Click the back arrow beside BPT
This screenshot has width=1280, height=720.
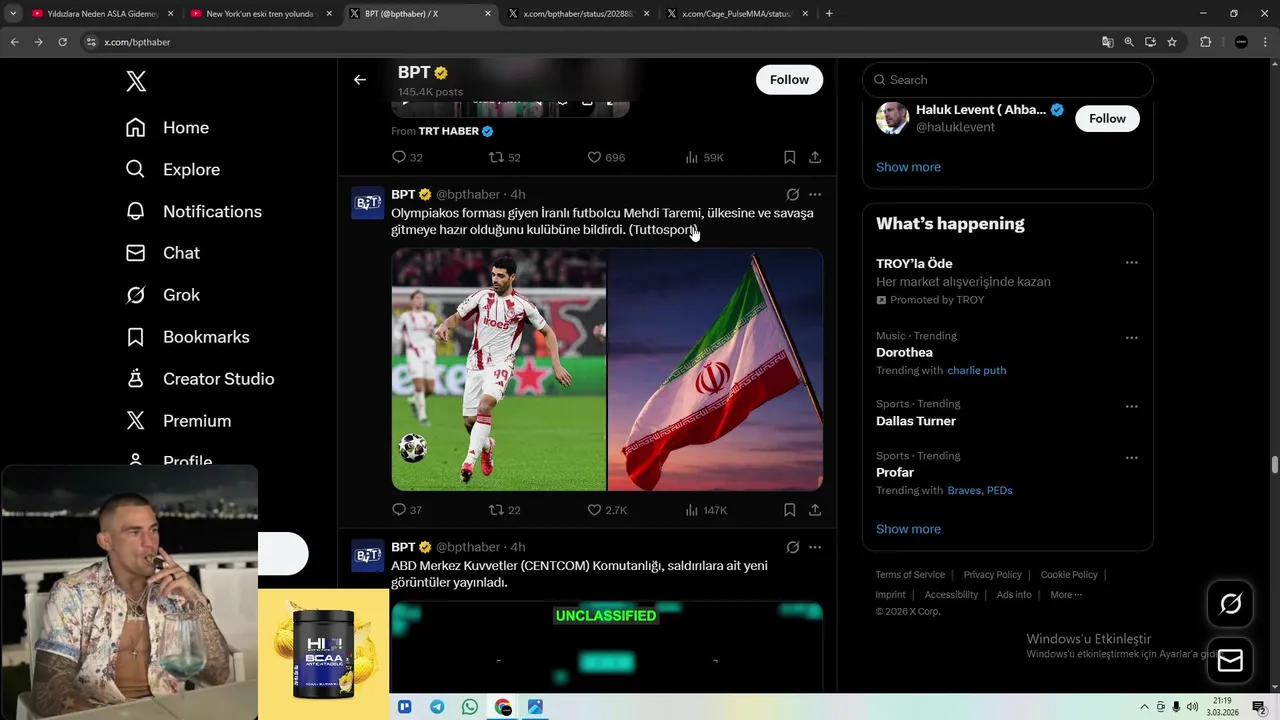point(360,80)
